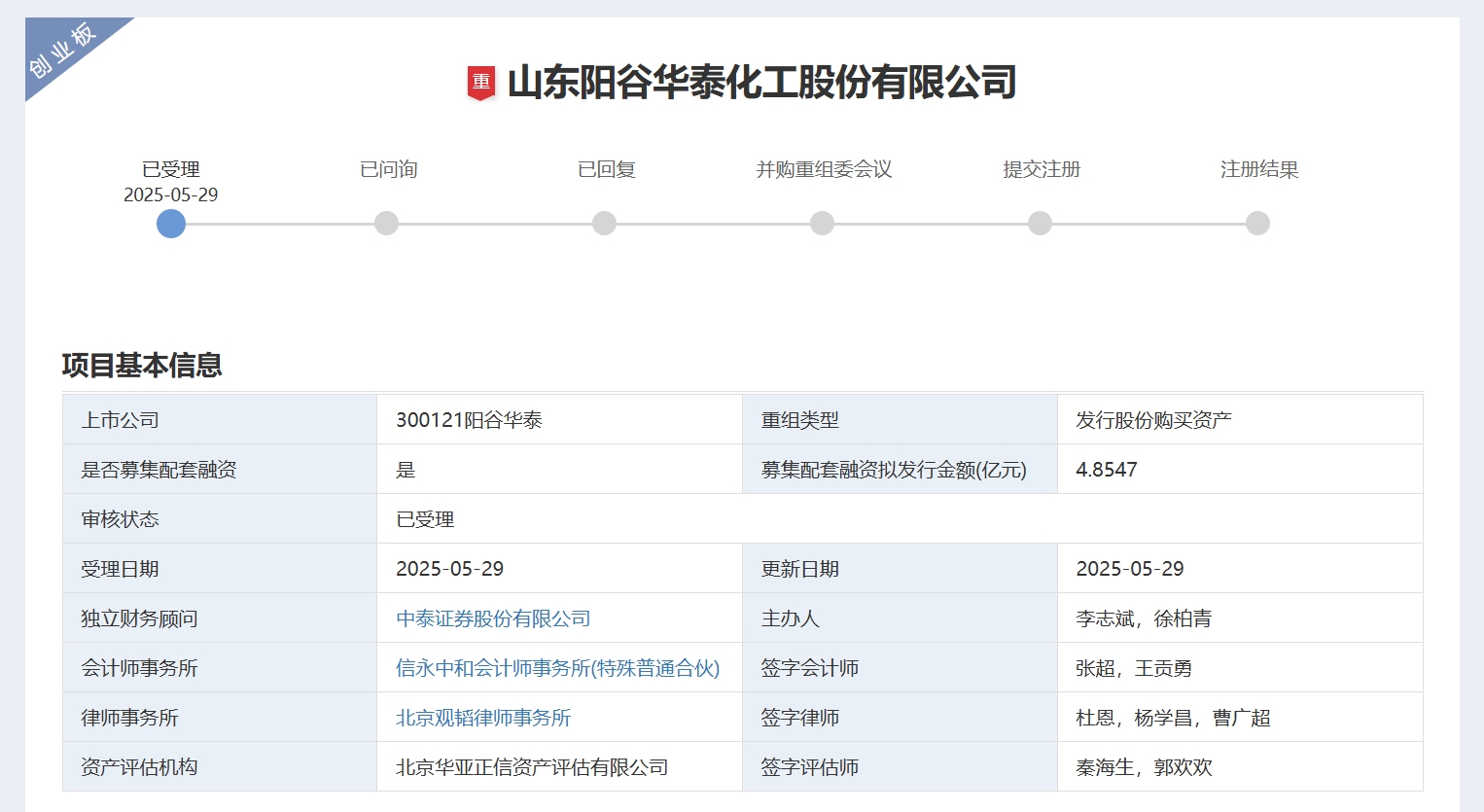Select the blue 已受理 progress marker

[x=171, y=224]
